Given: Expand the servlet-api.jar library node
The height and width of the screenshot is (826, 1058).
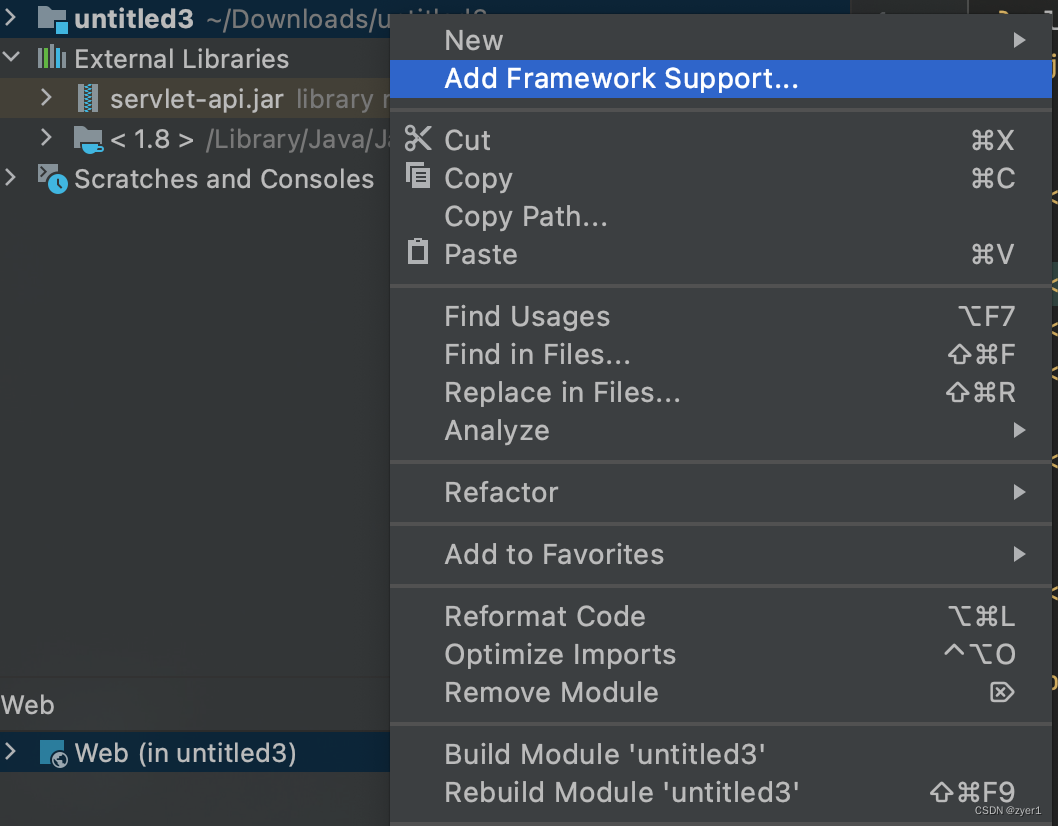Looking at the screenshot, I should click(46, 98).
